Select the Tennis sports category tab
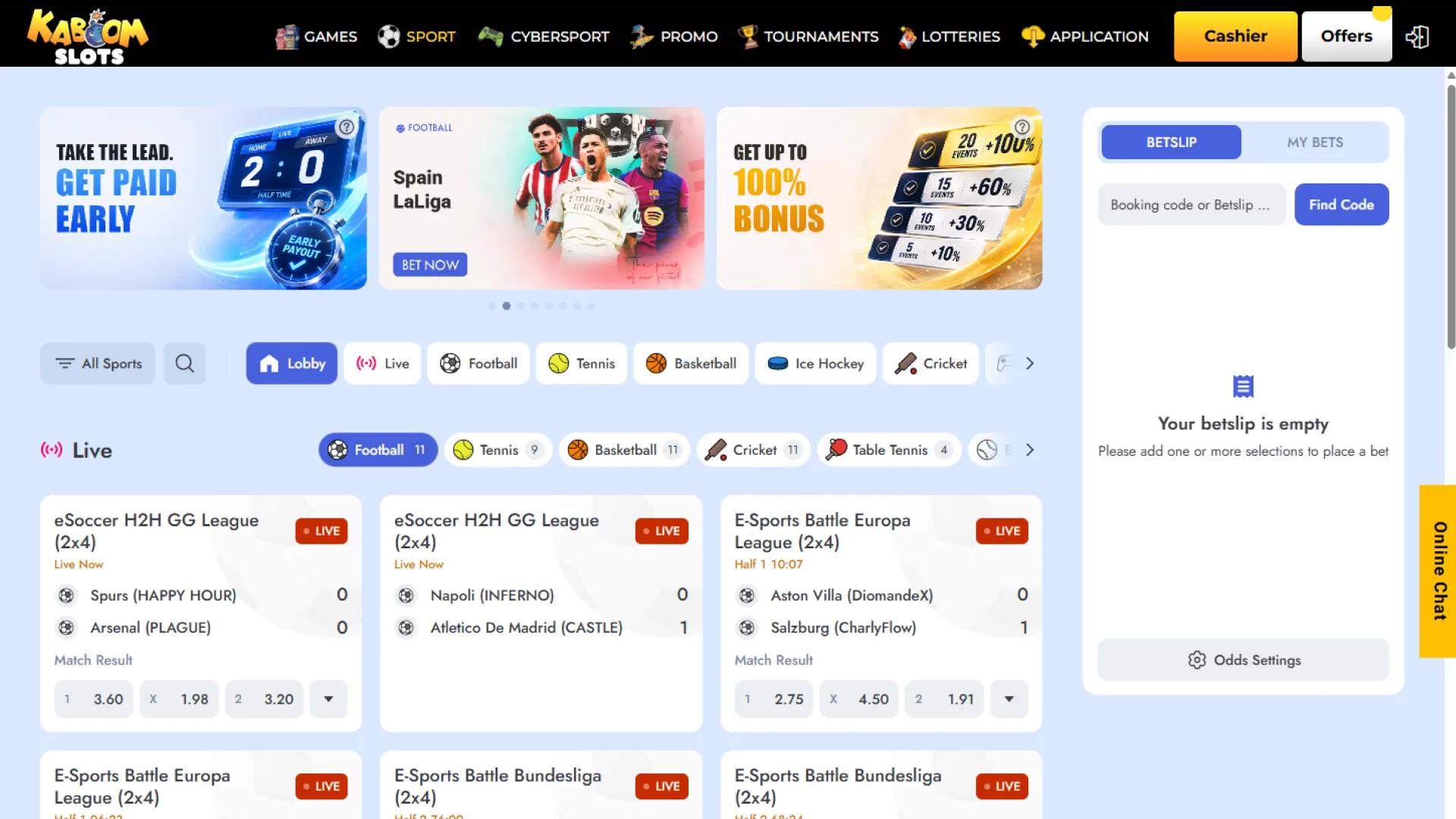Viewport: 1456px width, 819px height. click(x=582, y=363)
